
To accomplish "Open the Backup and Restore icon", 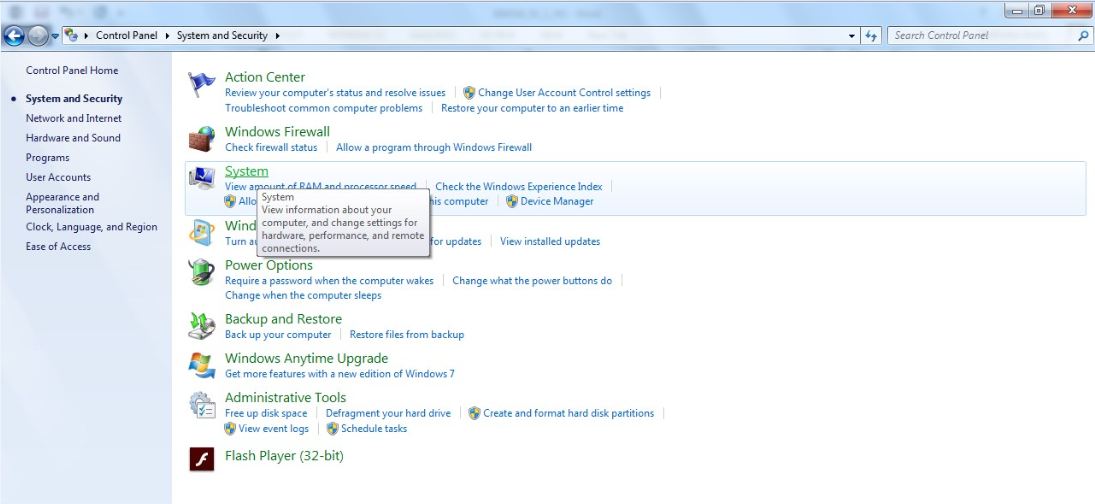I will [202, 326].
